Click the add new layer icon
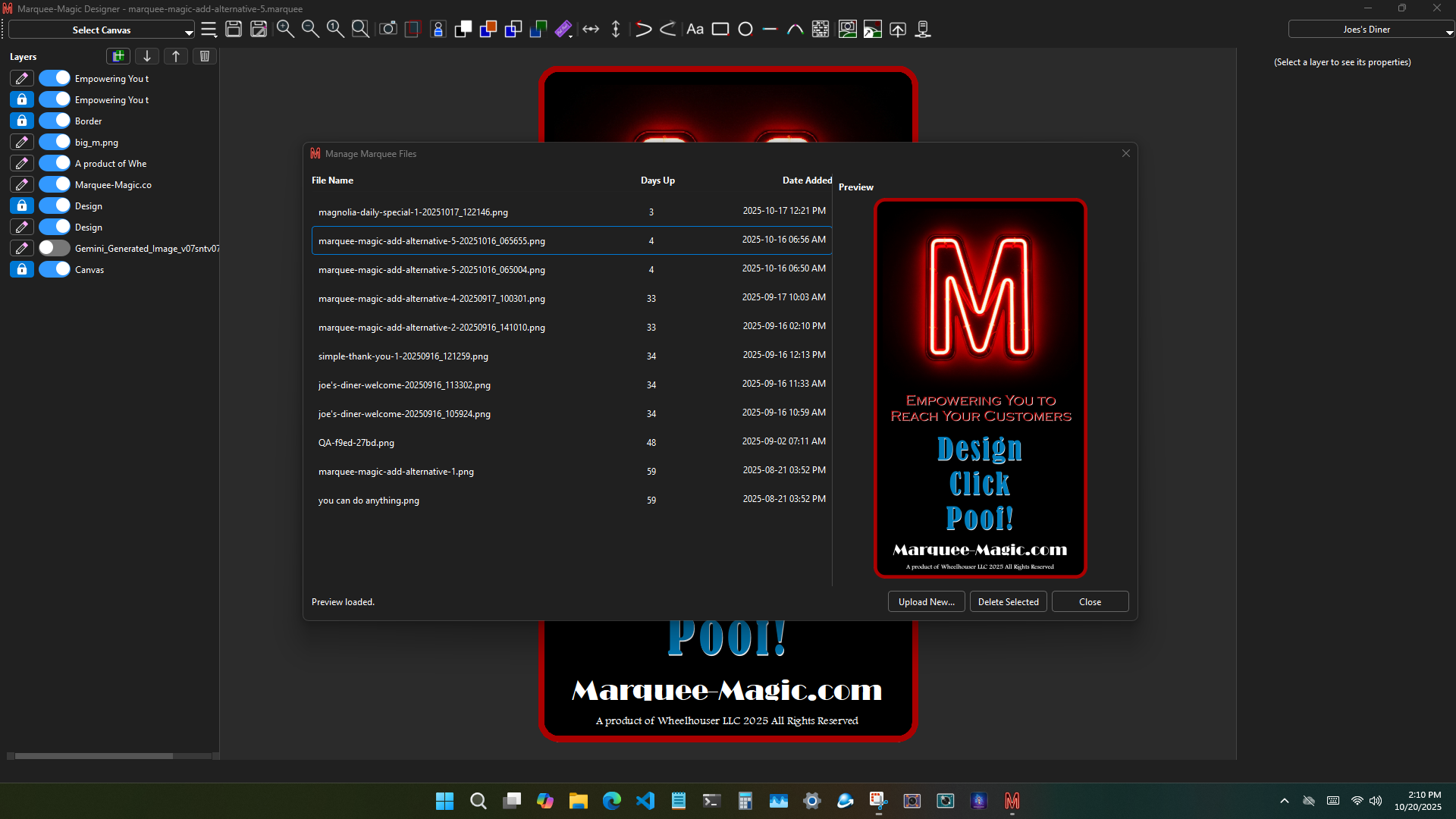Image resolution: width=1456 pixels, height=819 pixels. pos(118,56)
